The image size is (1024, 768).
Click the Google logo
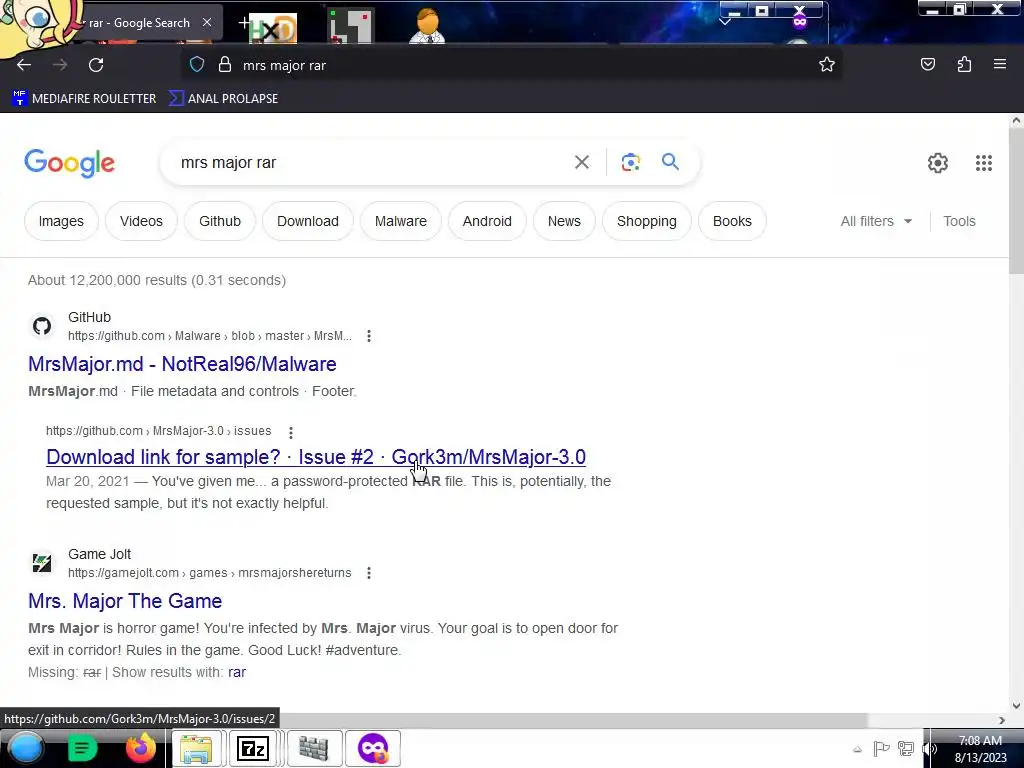click(x=70, y=163)
